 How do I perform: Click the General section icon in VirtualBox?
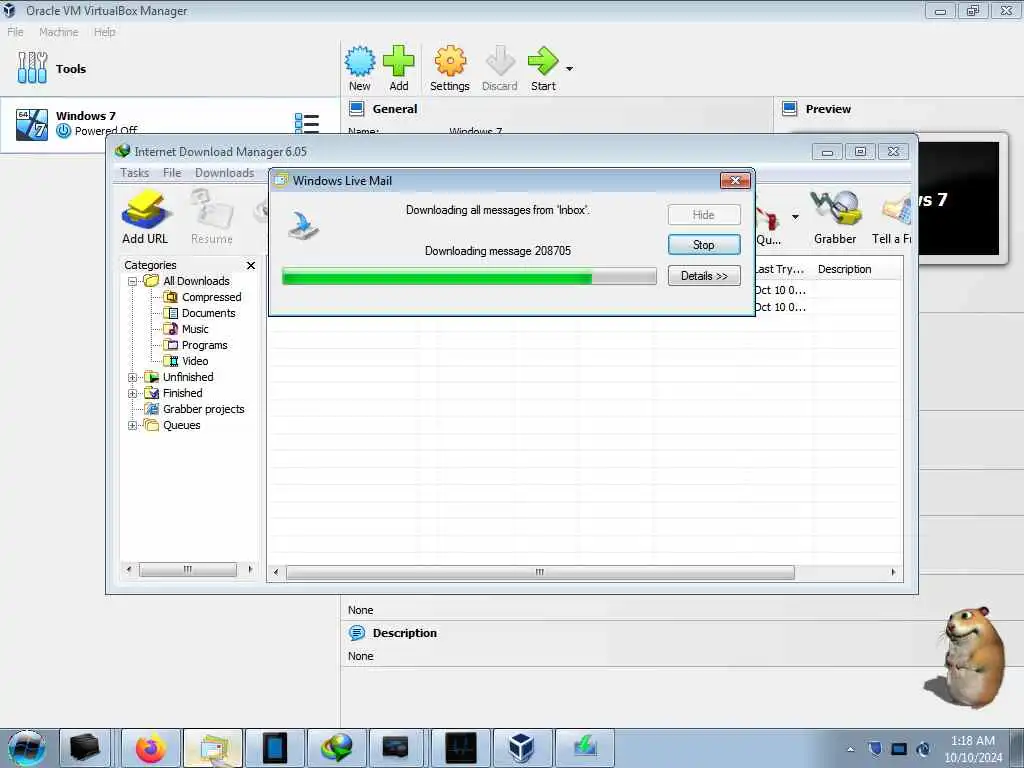click(357, 108)
